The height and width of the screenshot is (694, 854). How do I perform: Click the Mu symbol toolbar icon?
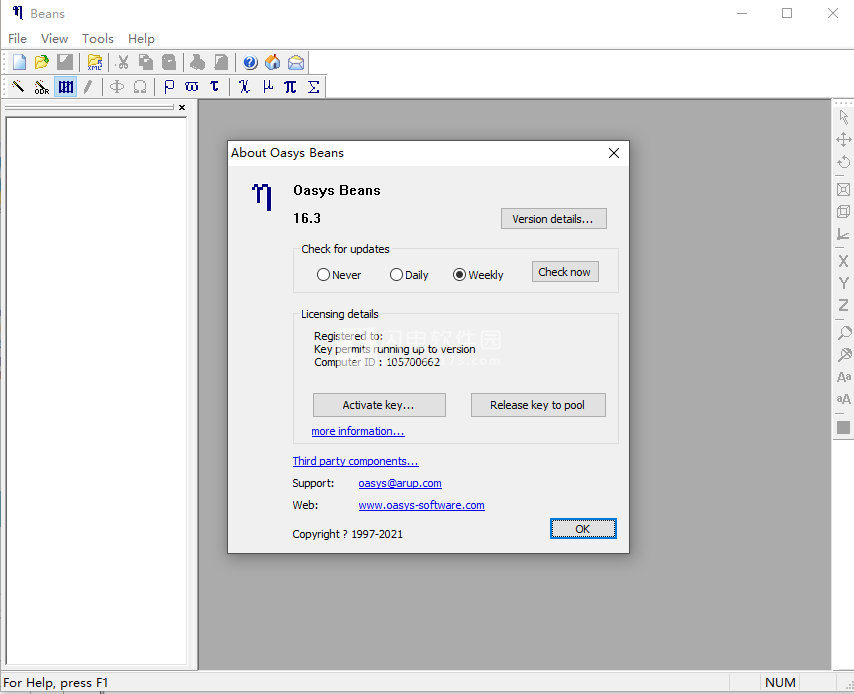[267, 87]
